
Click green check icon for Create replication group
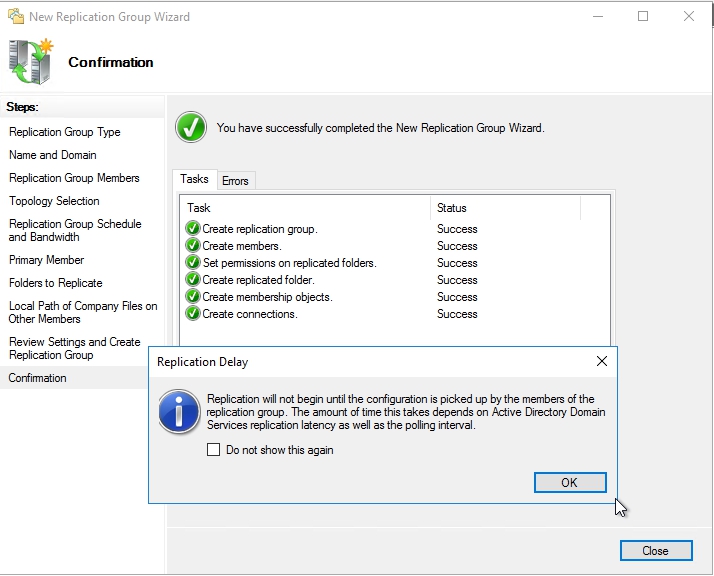(x=193, y=229)
